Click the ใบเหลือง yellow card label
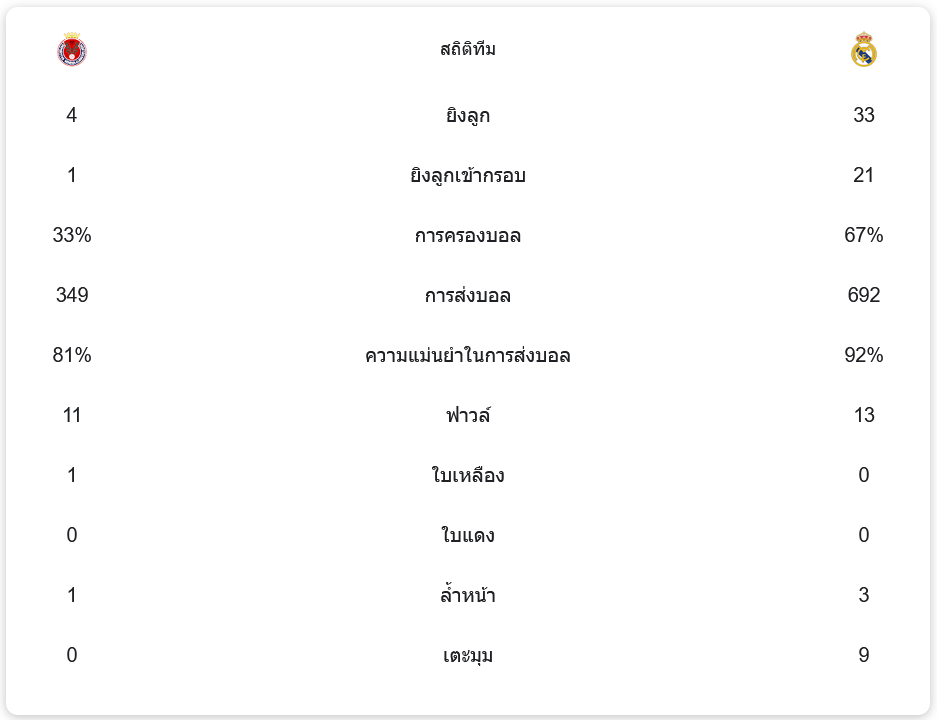This screenshot has height=720, width=937. click(468, 476)
